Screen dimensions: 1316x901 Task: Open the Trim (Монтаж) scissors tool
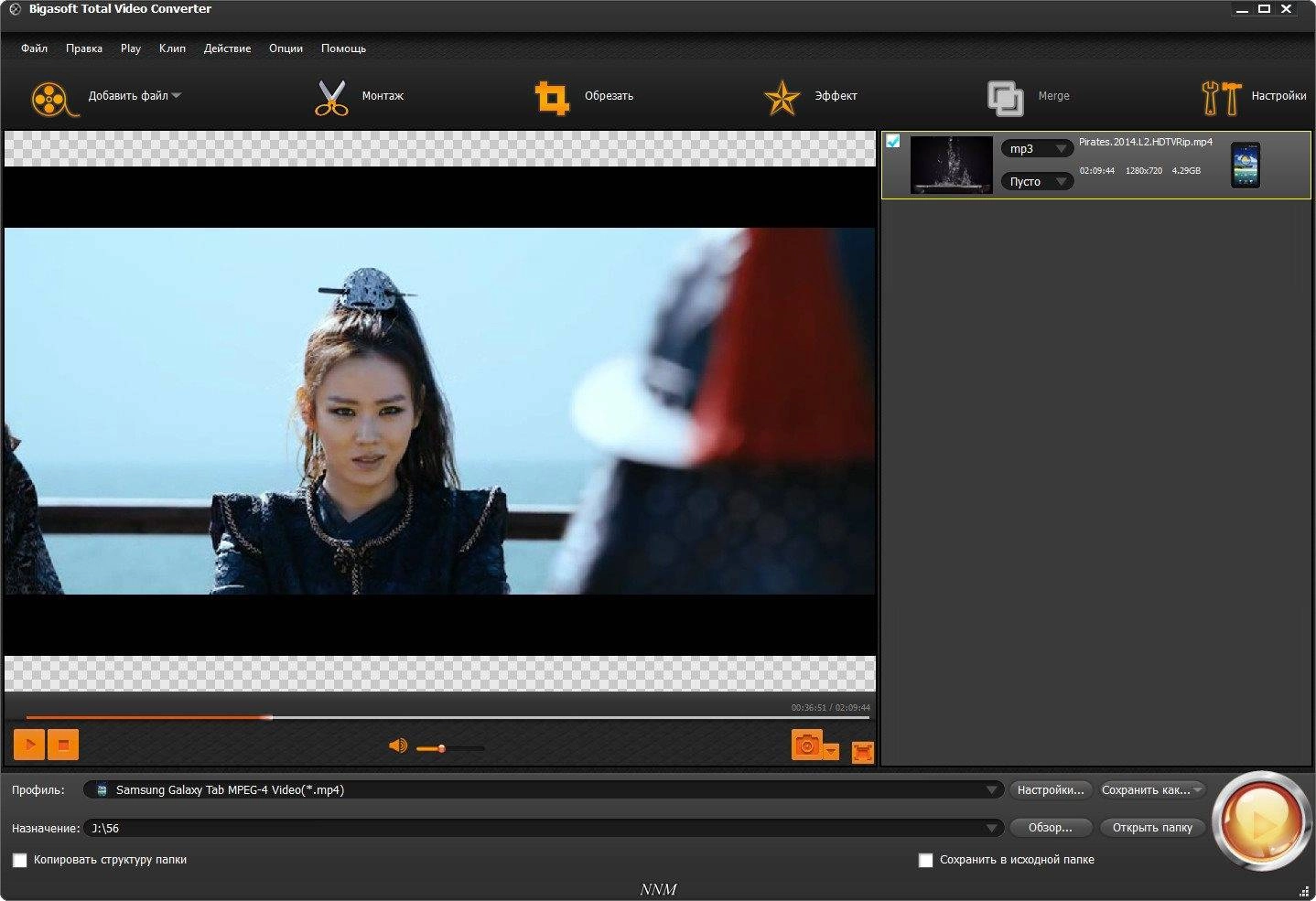(331, 98)
